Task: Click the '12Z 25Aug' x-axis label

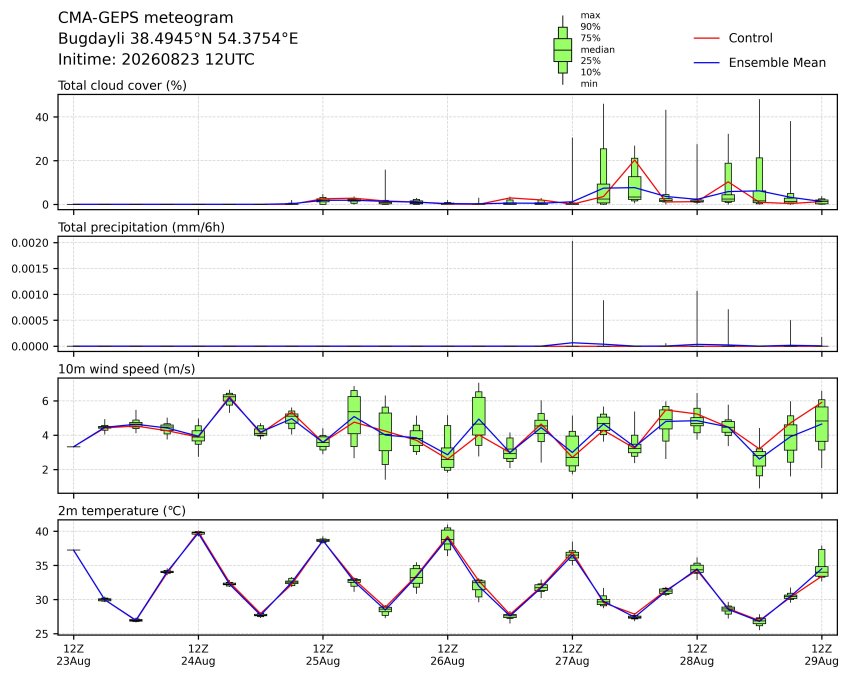Action: pyautogui.click(x=323, y=655)
